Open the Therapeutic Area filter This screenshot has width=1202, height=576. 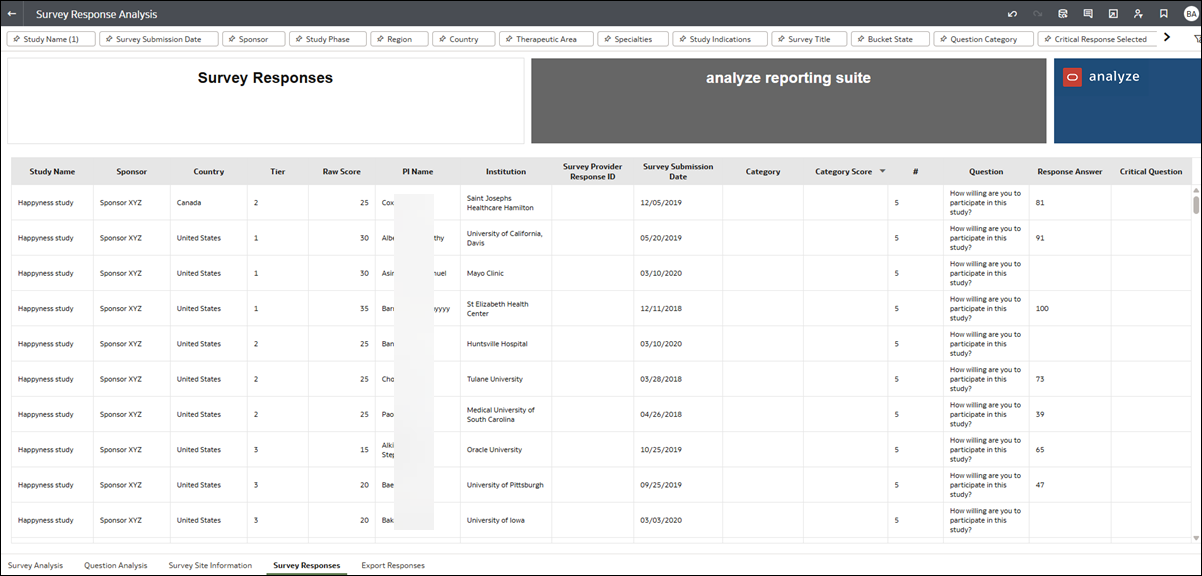point(546,39)
